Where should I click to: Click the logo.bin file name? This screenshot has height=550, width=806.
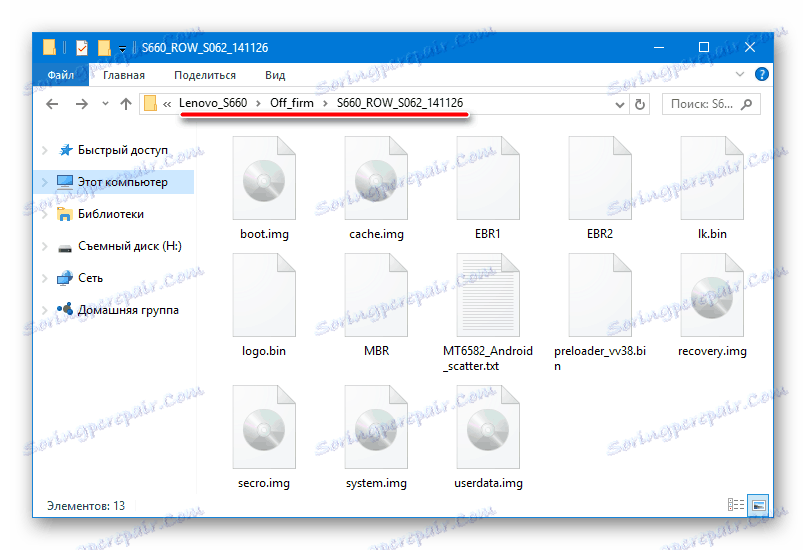(x=264, y=351)
